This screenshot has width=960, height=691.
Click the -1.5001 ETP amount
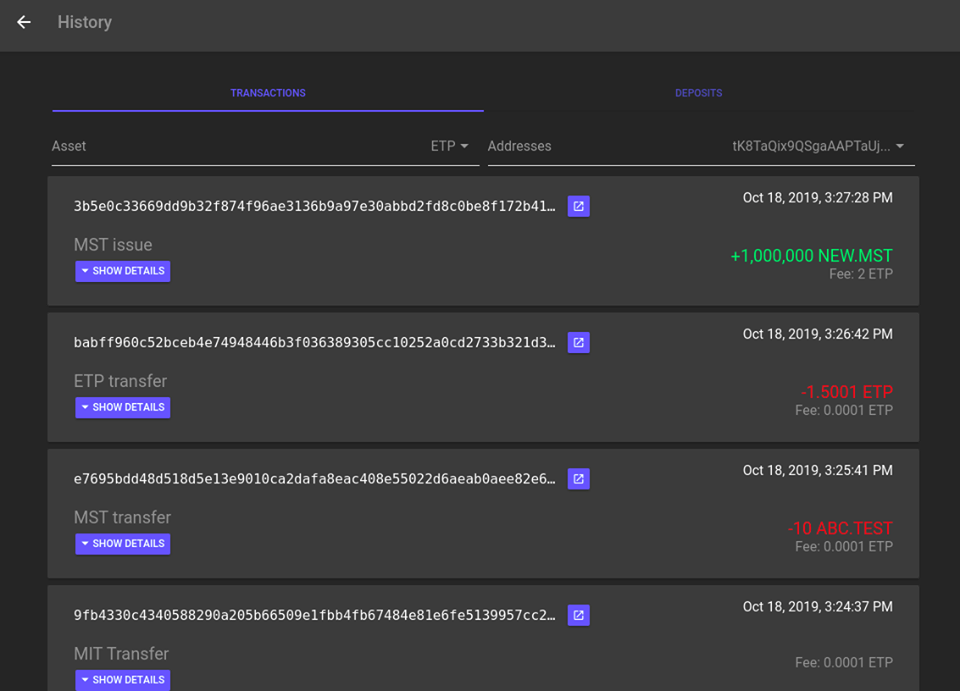[847, 392]
